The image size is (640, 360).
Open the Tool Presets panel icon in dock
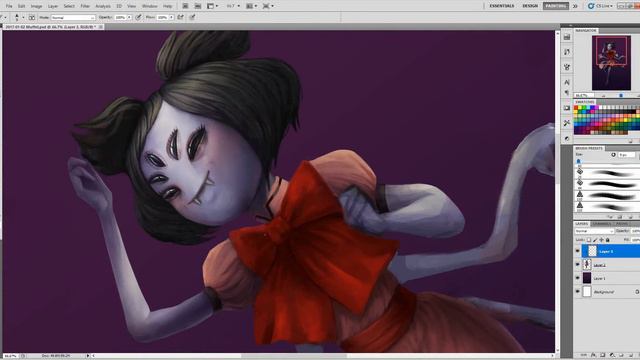[567, 123]
